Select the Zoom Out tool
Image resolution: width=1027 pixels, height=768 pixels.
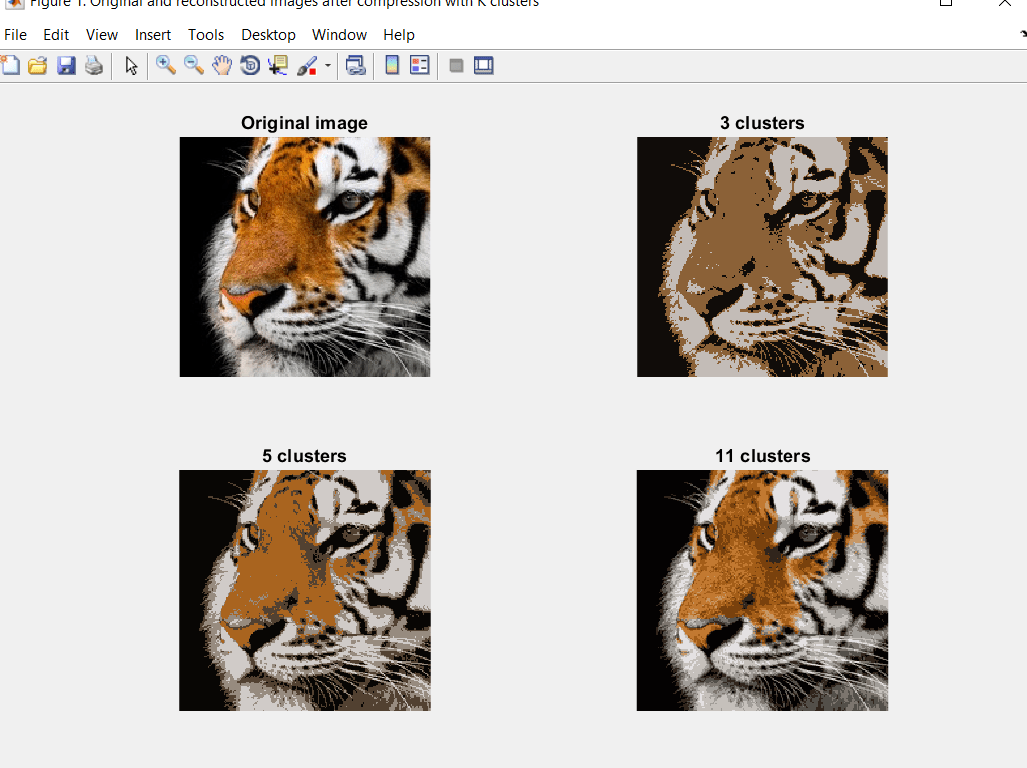pos(194,66)
